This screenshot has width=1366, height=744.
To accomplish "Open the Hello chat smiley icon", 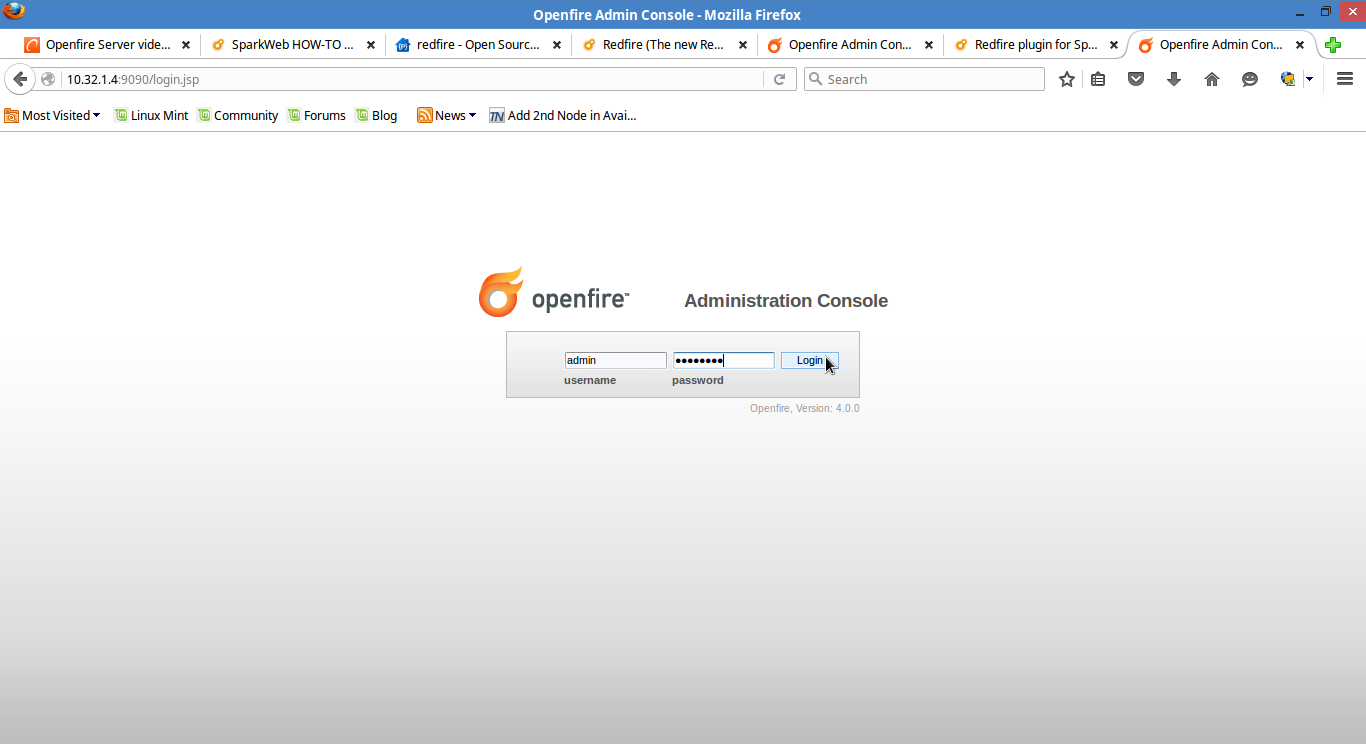I will [1250, 79].
